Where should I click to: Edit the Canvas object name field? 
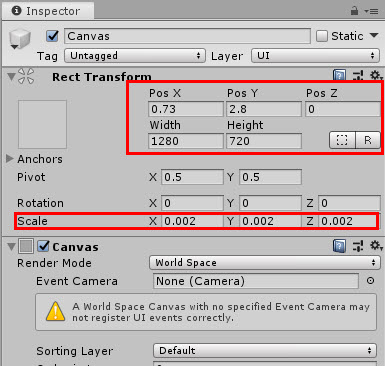pos(187,36)
